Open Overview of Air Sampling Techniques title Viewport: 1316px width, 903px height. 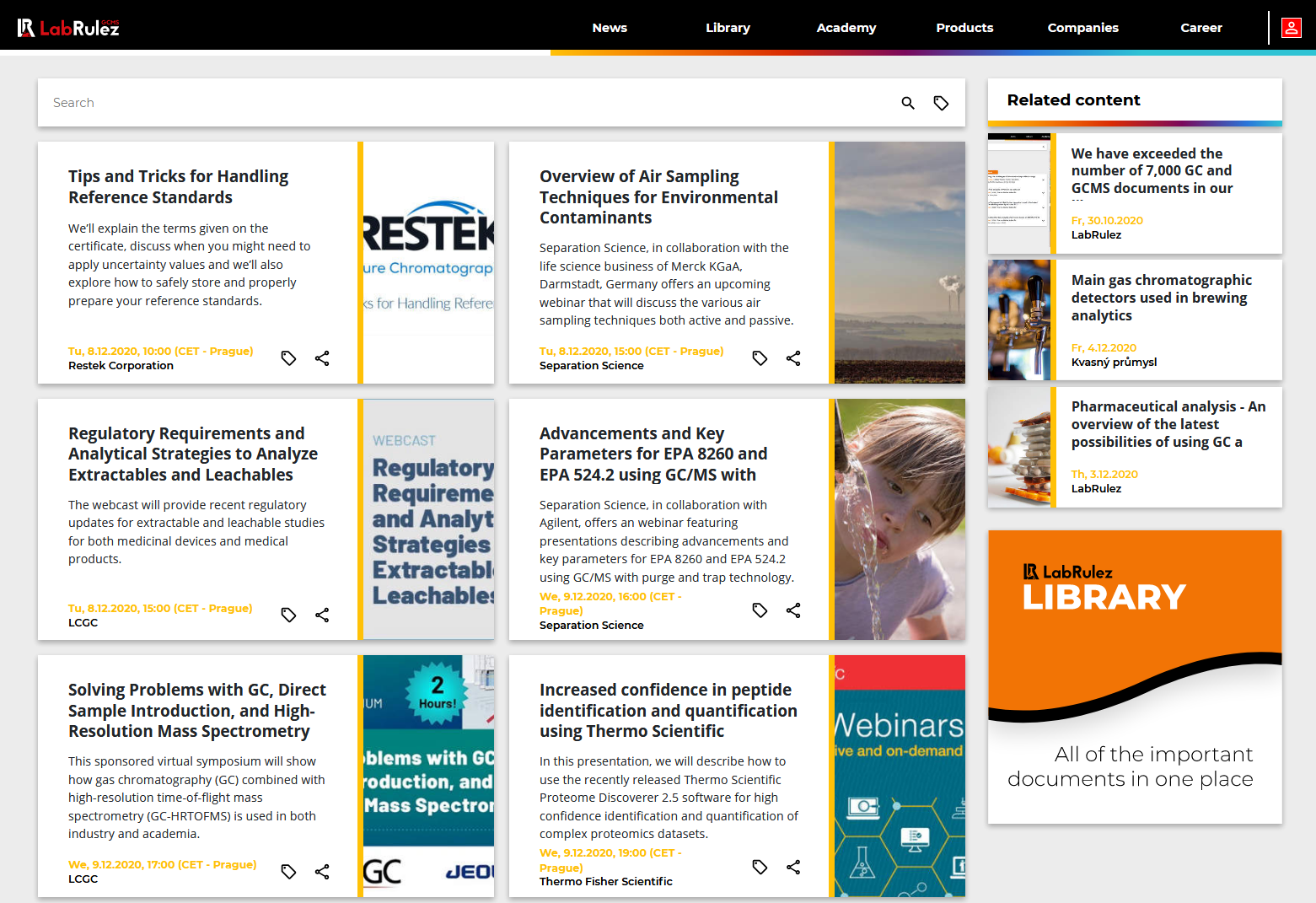(658, 197)
